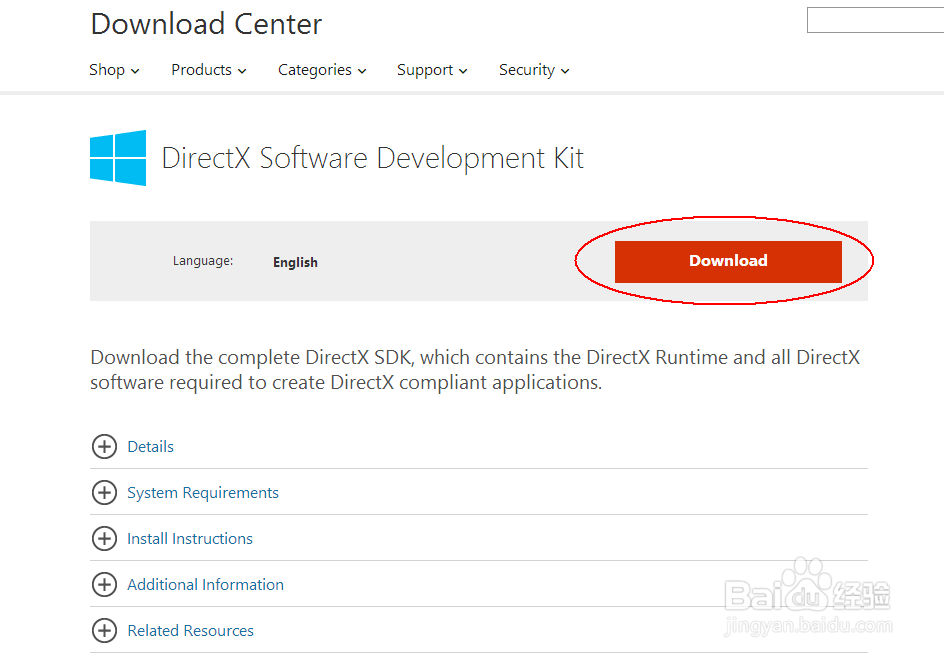The height and width of the screenshot is (658, 944).
Task: Open the Shop dropdown menu
Action: click(113, 70)
